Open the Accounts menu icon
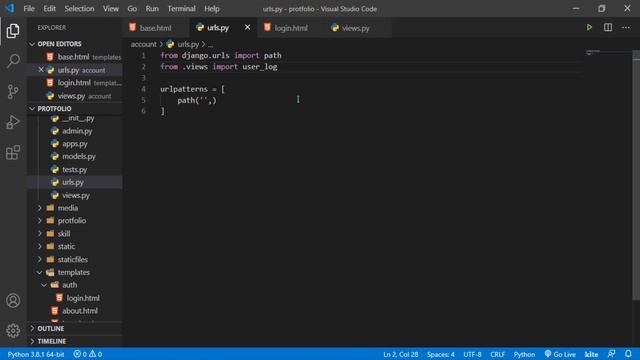The image size is (640, 360). (13, 301)
